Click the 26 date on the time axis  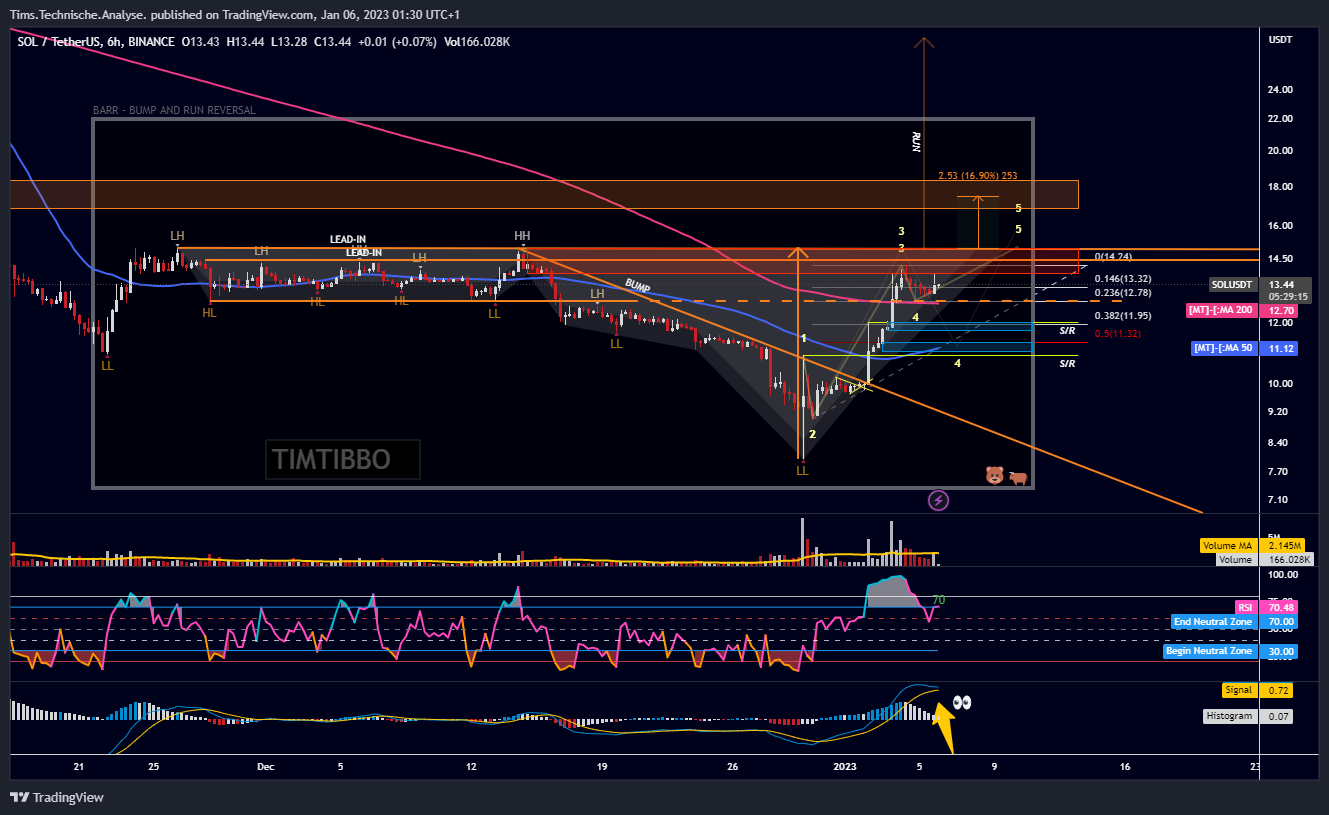click(733, 767)
